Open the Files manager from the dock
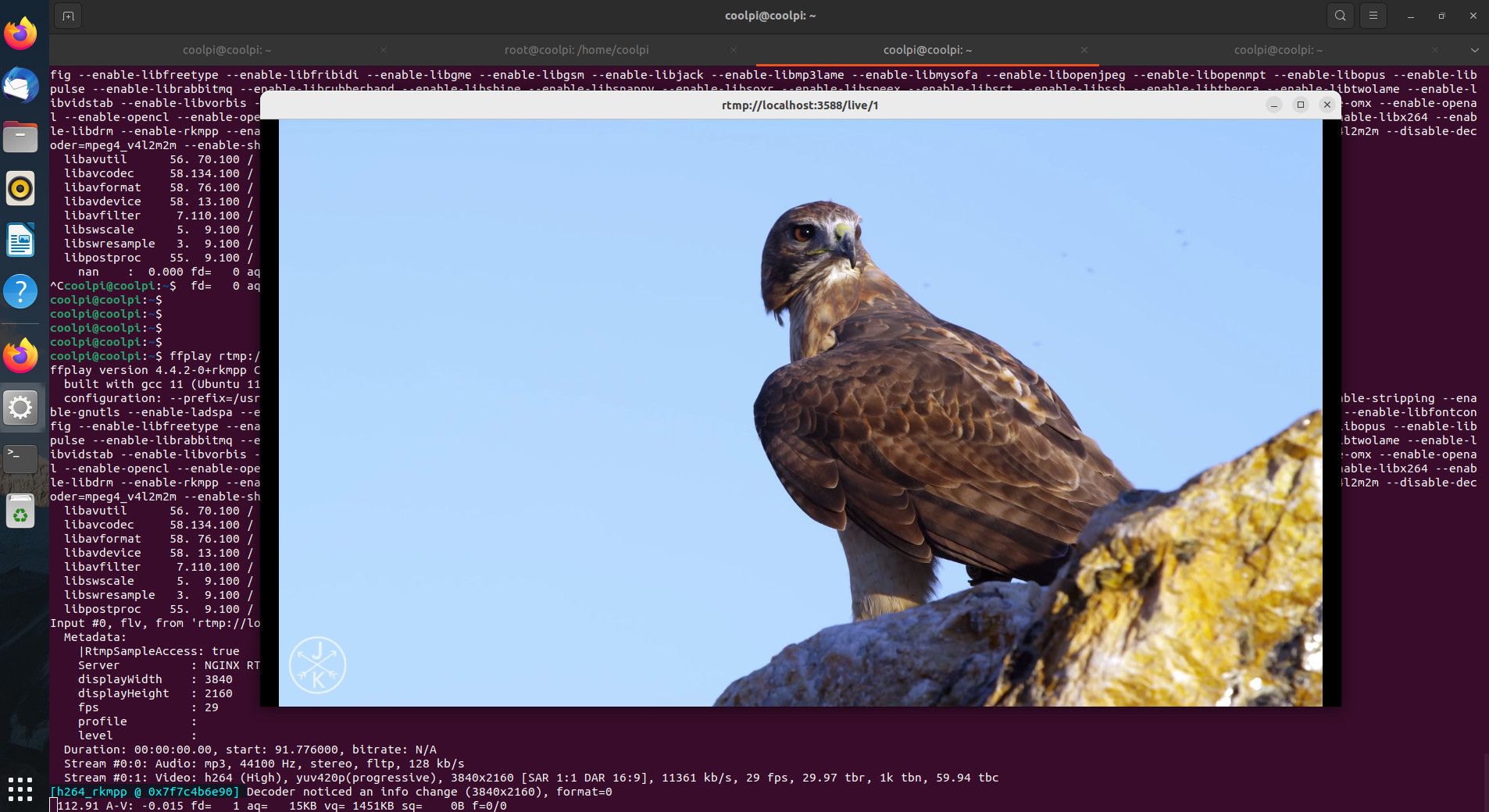The width and height of the screenshot is (1489, 812). point(20,137)
